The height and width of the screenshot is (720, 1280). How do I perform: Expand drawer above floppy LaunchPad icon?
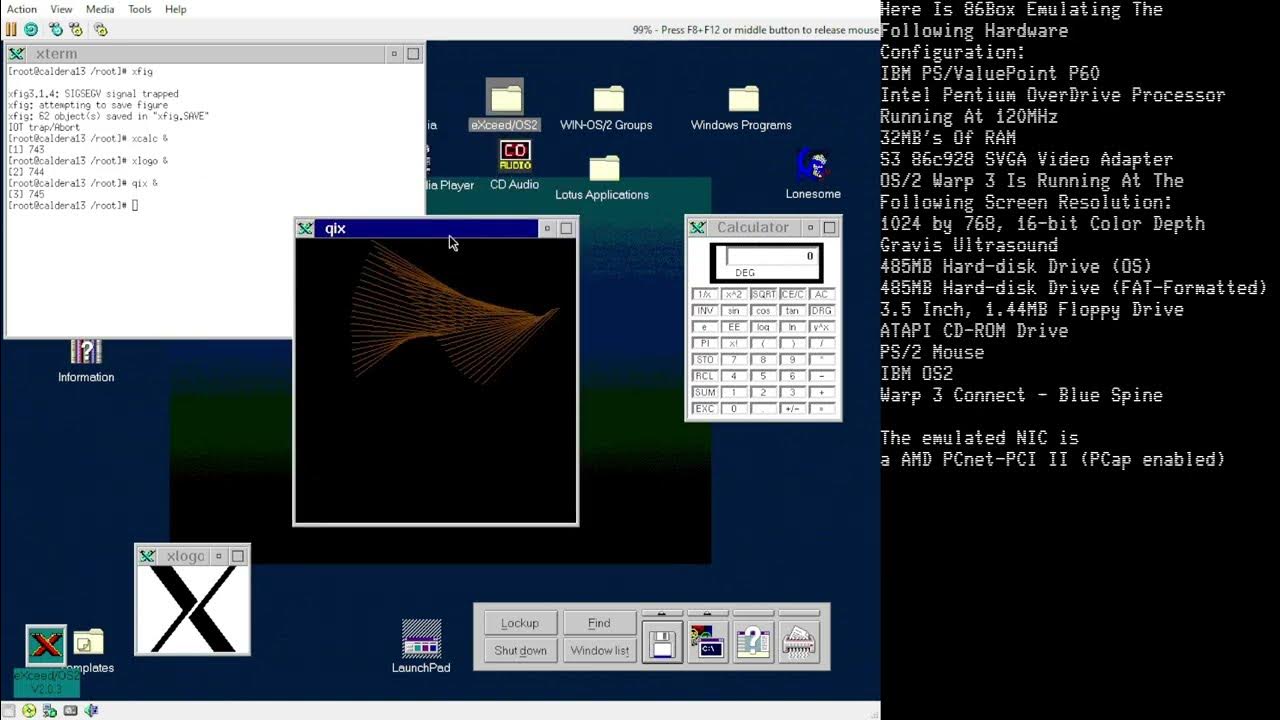point(662,613)
